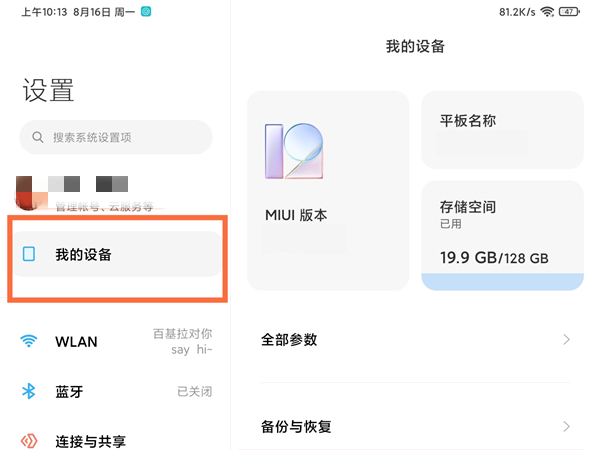
Task: Open the 平板名称 card
Action: point(502,129)
